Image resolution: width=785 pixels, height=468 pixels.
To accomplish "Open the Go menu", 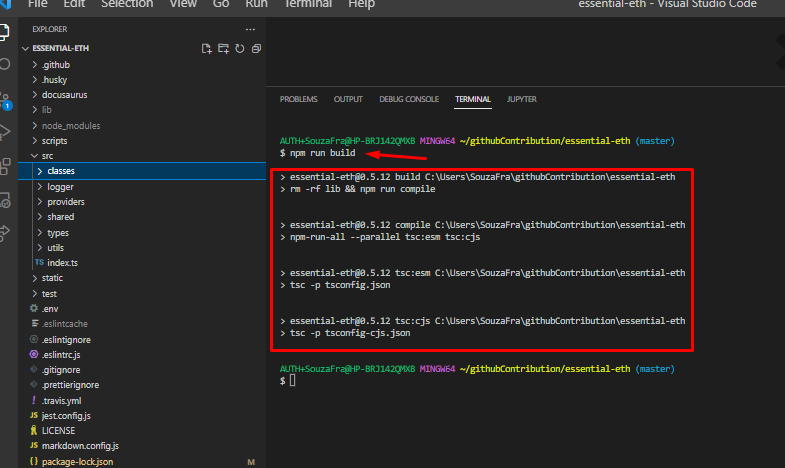I will (x=221, y=4).
